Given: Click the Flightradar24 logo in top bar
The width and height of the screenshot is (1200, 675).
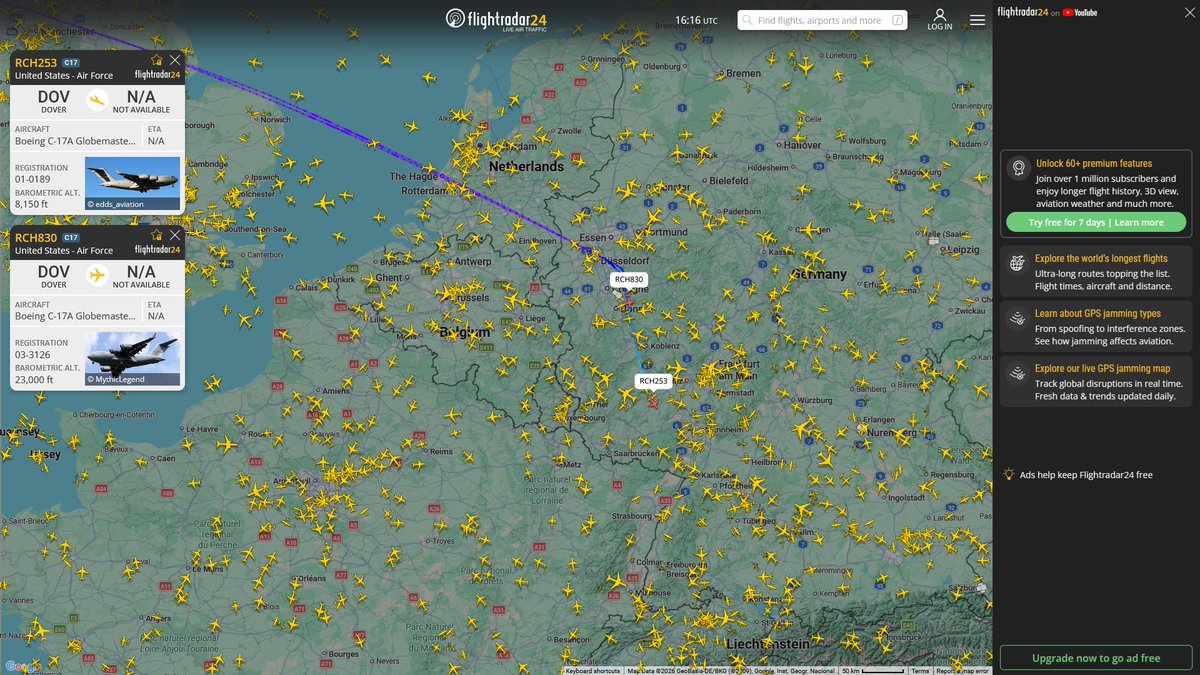Looking at the screenshot, I should coord(495,19).
